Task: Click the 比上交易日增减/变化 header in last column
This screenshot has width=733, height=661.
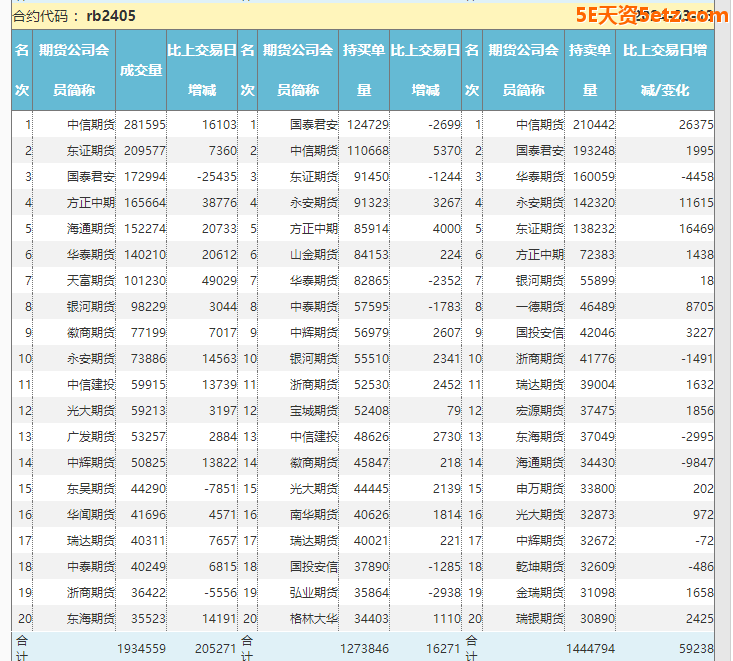Action: 665,70
